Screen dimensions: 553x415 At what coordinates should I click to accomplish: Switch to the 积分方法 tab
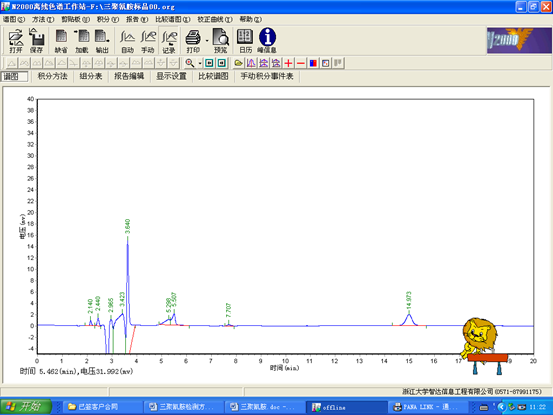(x=53, y=76)
